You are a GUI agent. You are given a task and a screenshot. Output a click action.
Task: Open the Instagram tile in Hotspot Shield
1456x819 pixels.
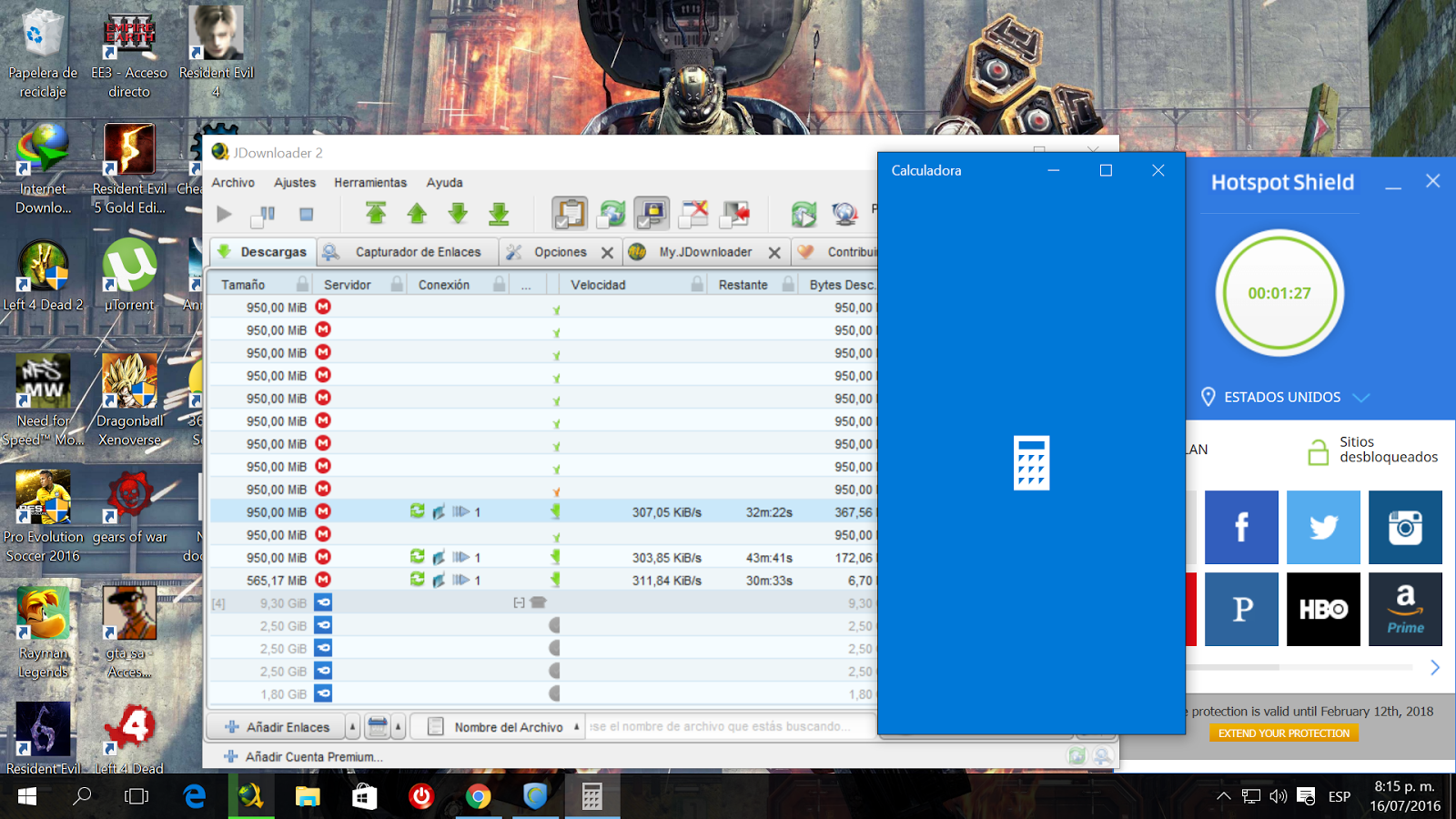click(1405, 528)
